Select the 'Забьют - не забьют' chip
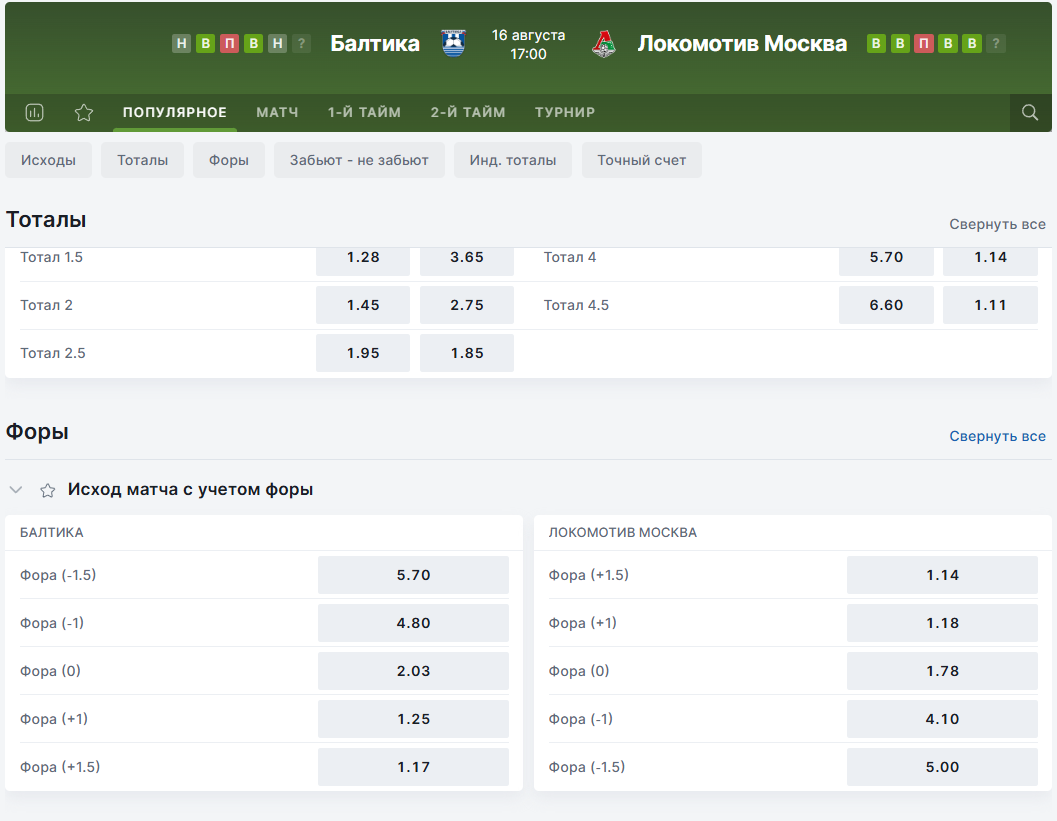Screen dimensions: 1057x821 (359, 160)
